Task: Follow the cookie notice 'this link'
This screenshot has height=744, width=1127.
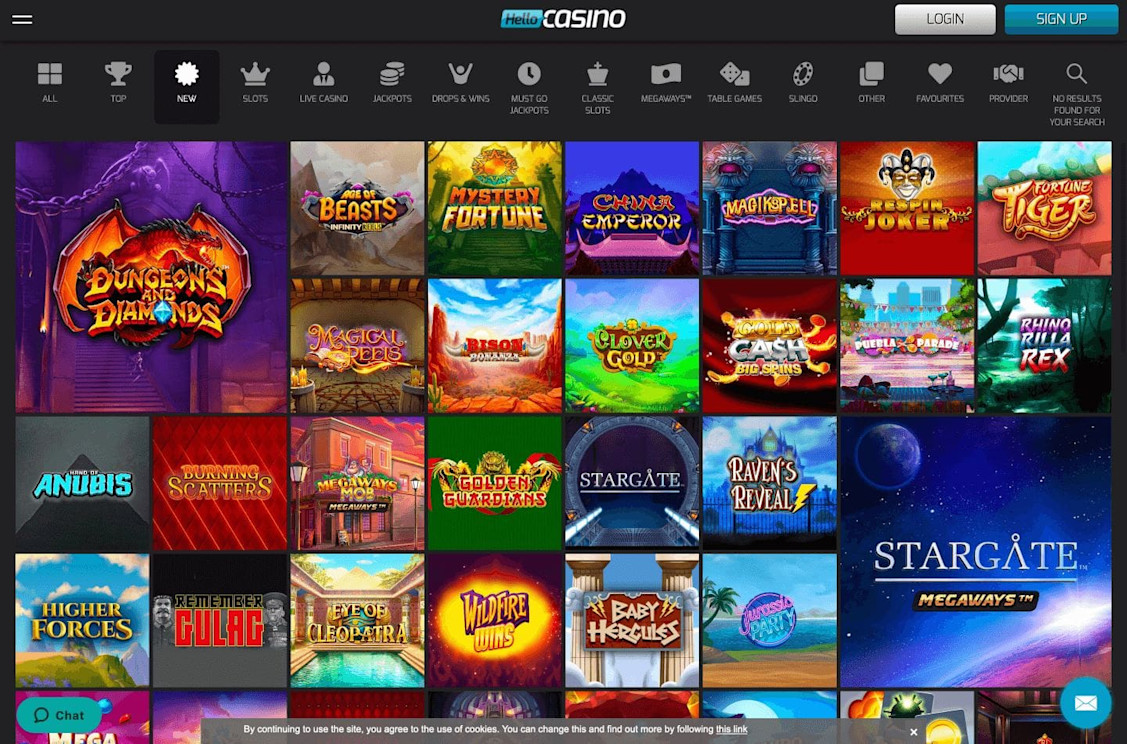Action: (731, 729)
